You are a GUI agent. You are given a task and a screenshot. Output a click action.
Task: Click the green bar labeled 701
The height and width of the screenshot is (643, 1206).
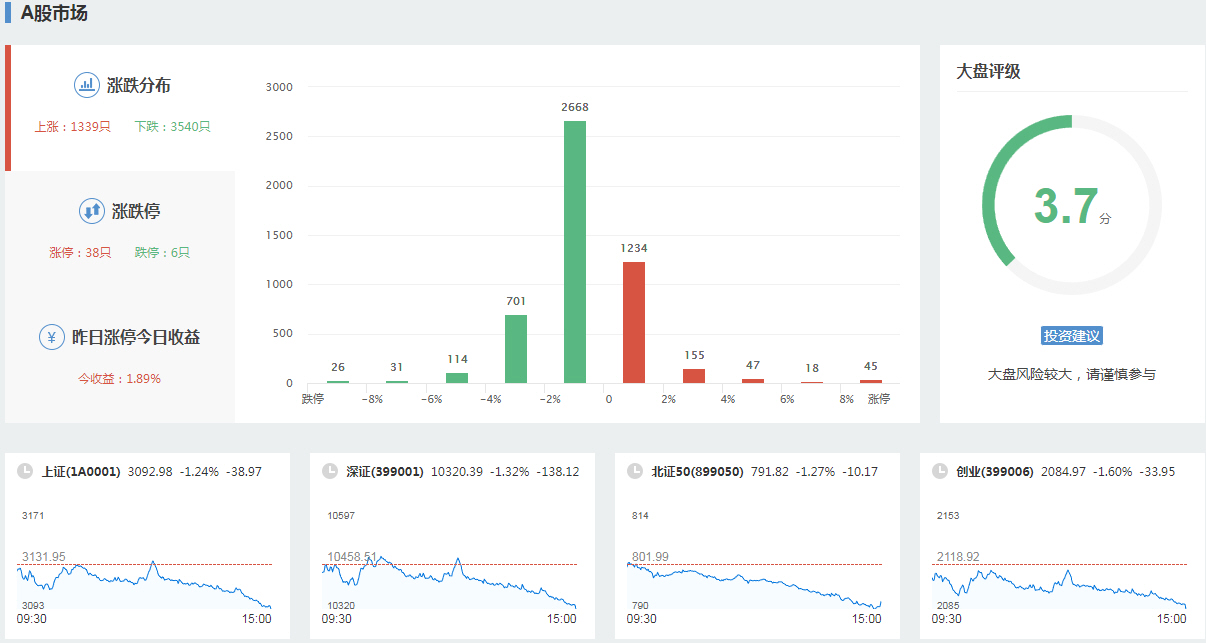tap(516, 348)
